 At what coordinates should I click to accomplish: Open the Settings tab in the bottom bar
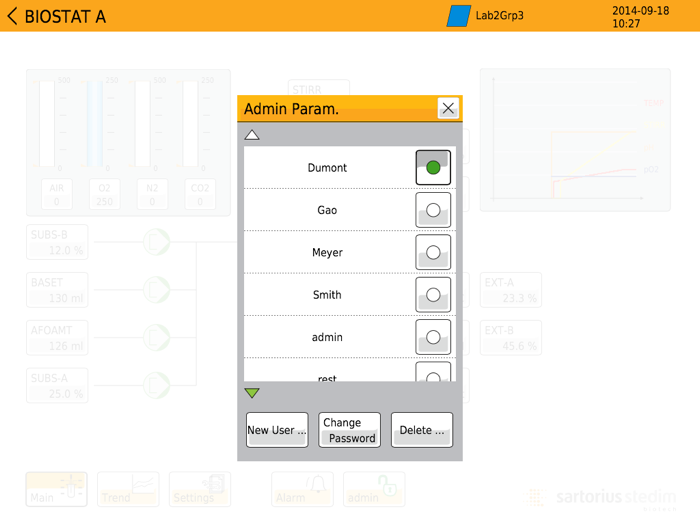click(200, 489)
